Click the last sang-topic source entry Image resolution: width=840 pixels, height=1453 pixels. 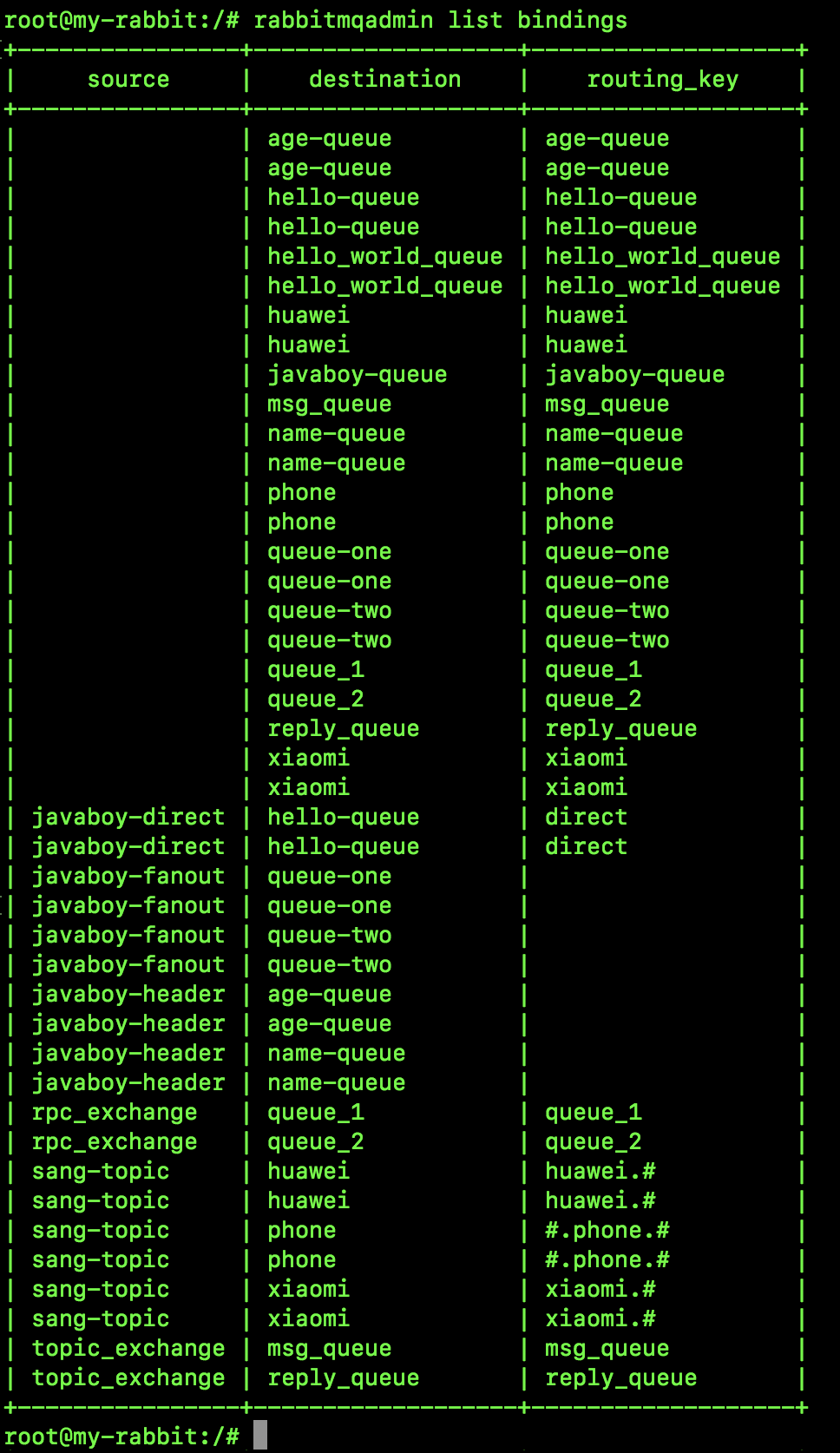point(101,1318)
